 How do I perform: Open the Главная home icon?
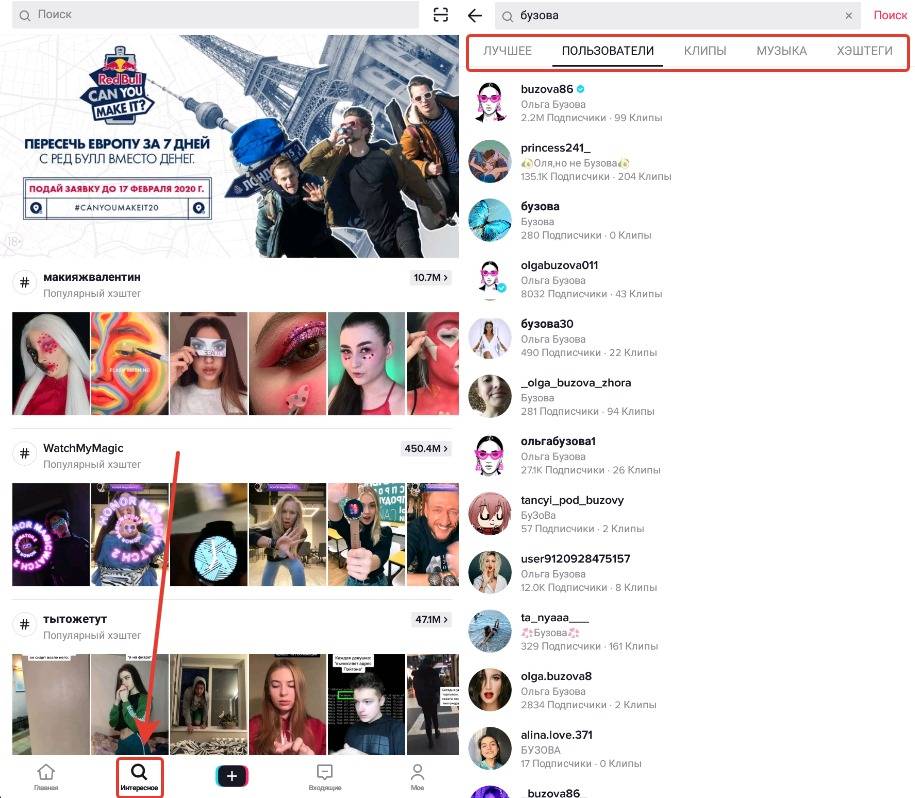(46, 777)
